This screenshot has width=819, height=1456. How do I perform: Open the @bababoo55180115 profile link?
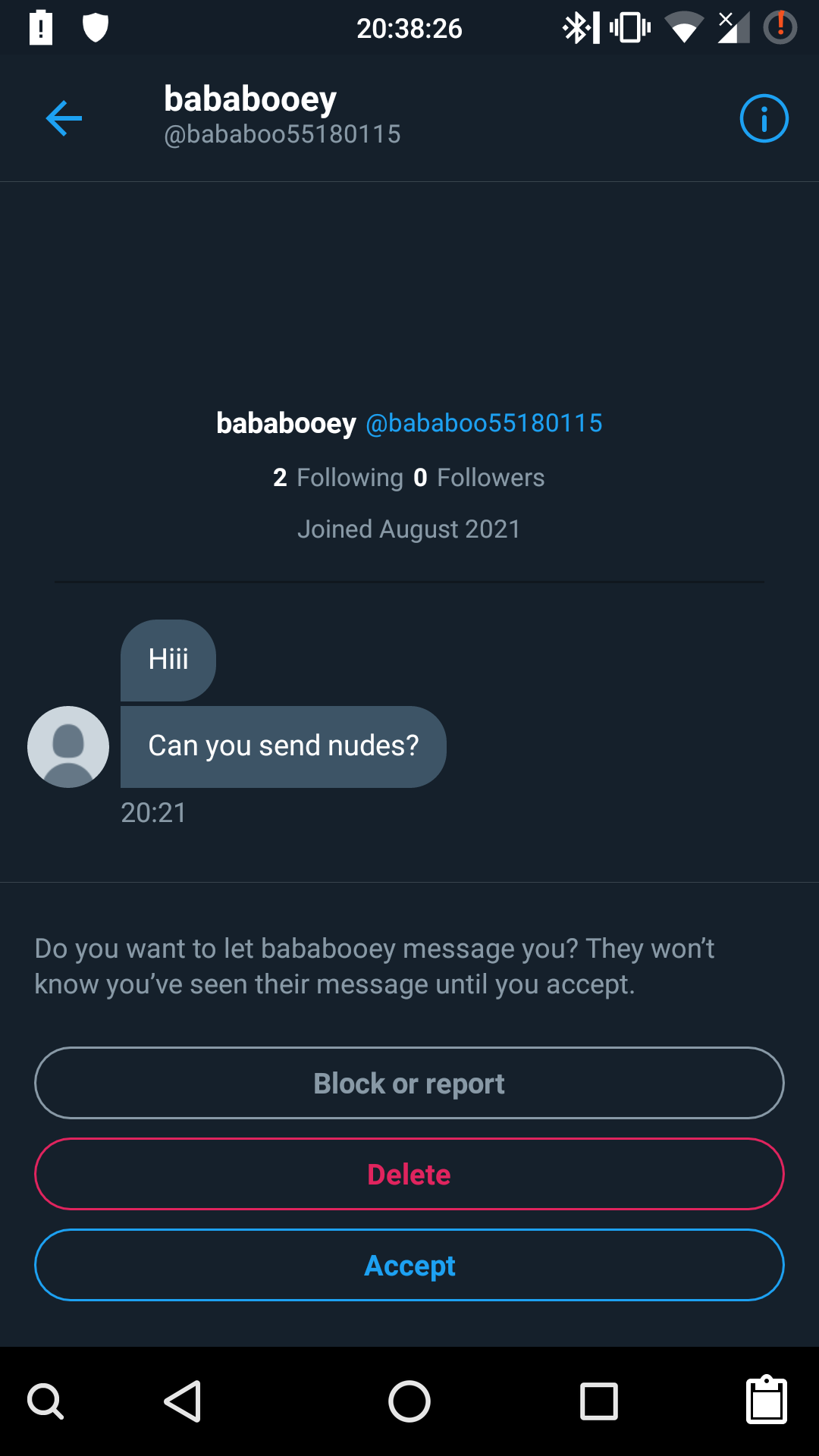[x=484, y=423]
